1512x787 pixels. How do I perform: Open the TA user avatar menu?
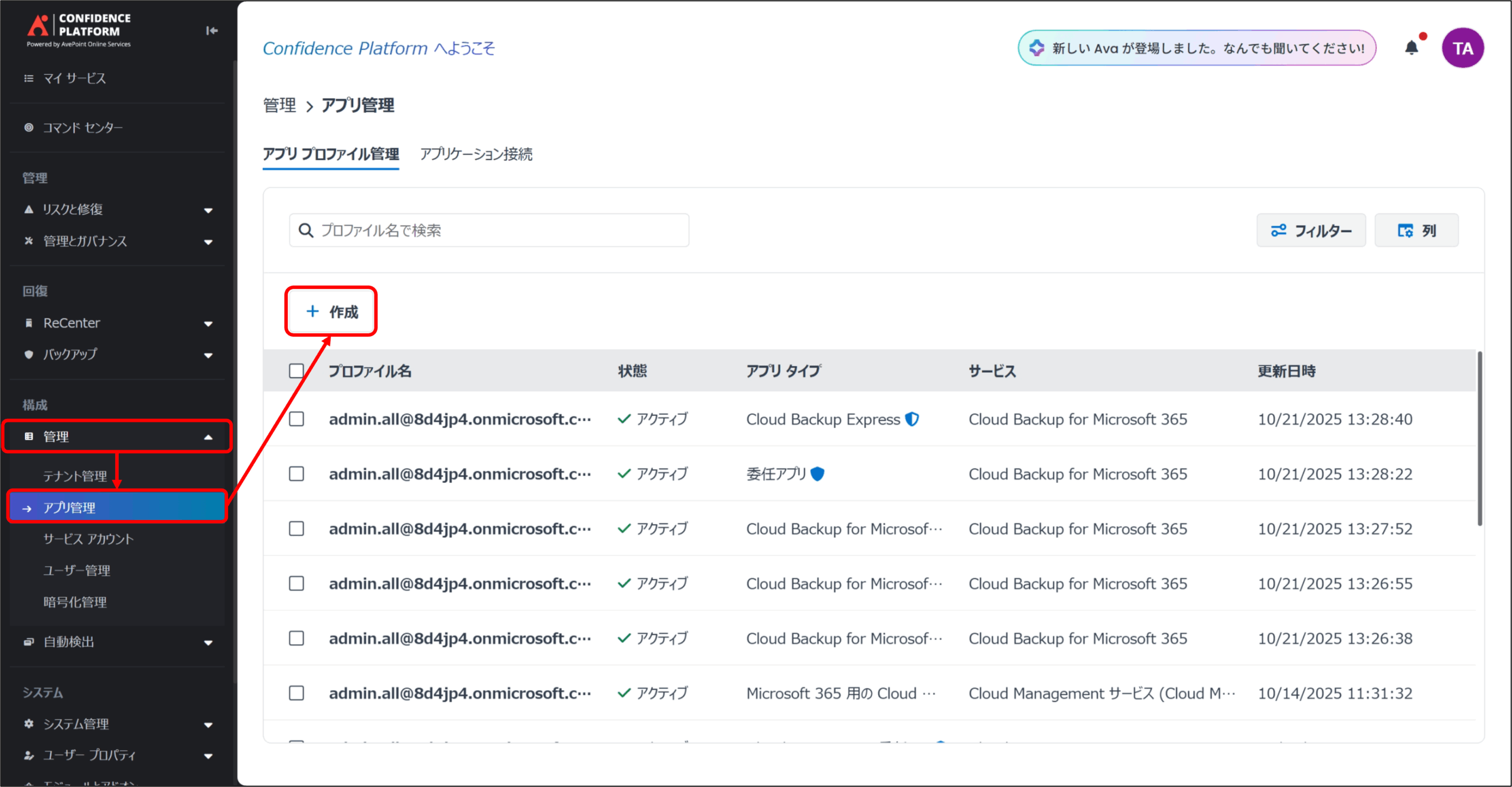pos(1462,48)
